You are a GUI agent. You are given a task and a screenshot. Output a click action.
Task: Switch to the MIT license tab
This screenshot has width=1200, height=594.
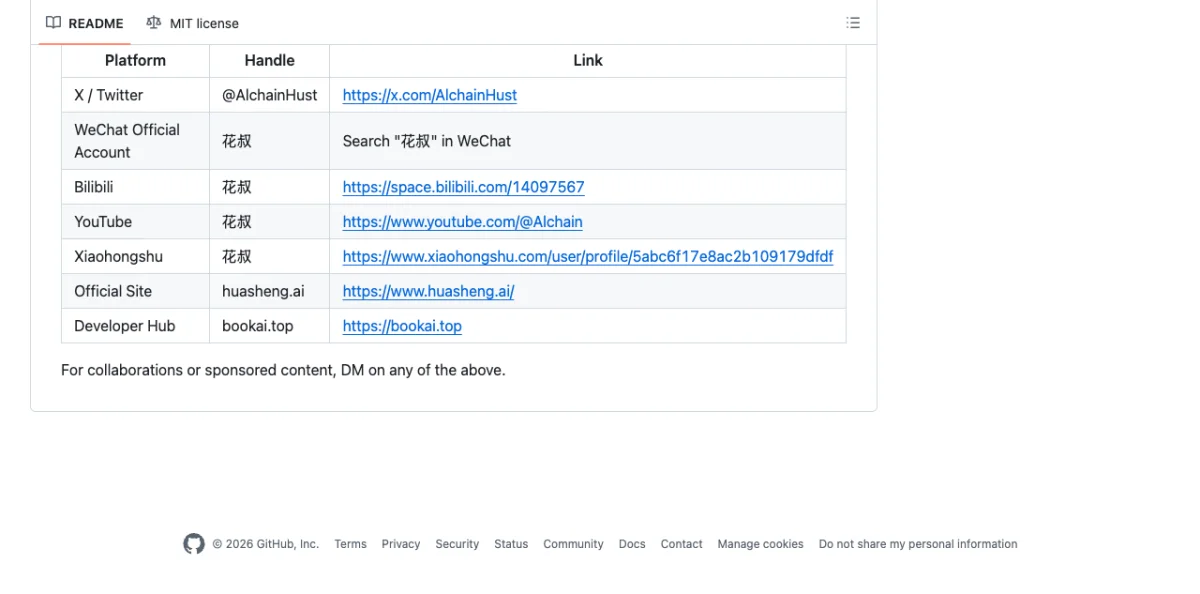[193, 23]
